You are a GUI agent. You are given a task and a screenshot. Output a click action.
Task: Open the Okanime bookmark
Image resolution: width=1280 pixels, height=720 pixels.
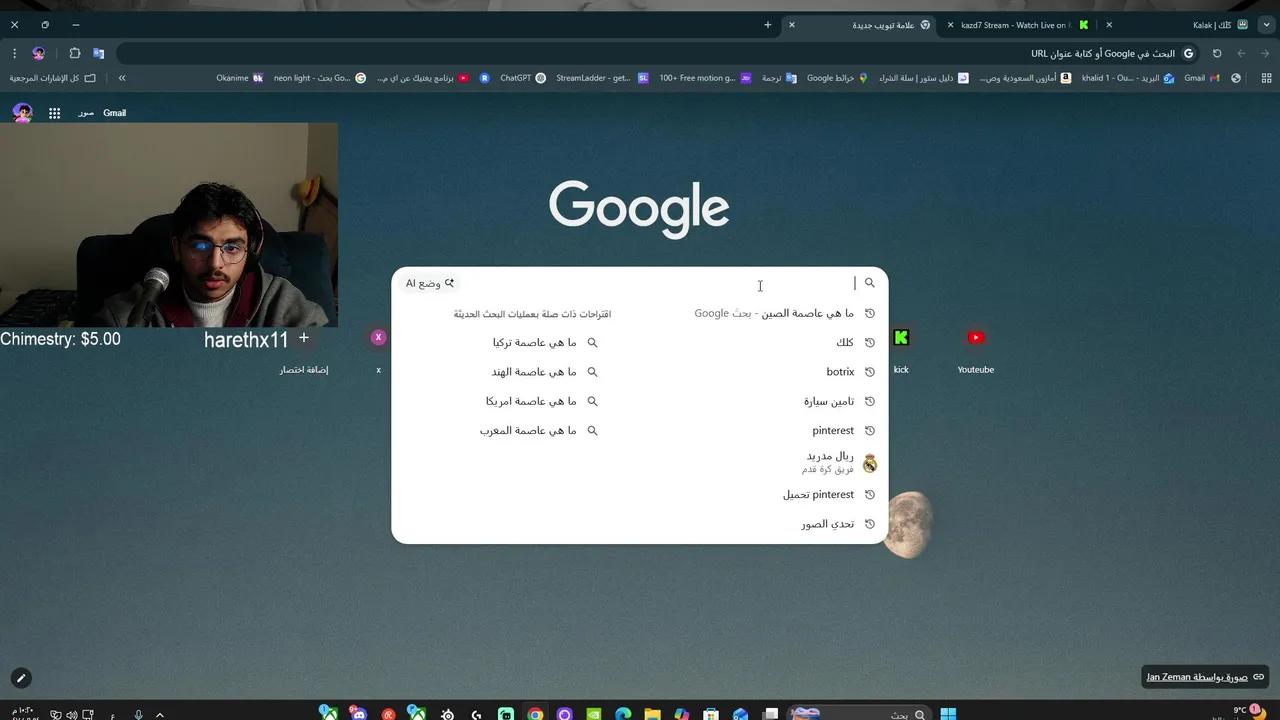pos(240,78)
